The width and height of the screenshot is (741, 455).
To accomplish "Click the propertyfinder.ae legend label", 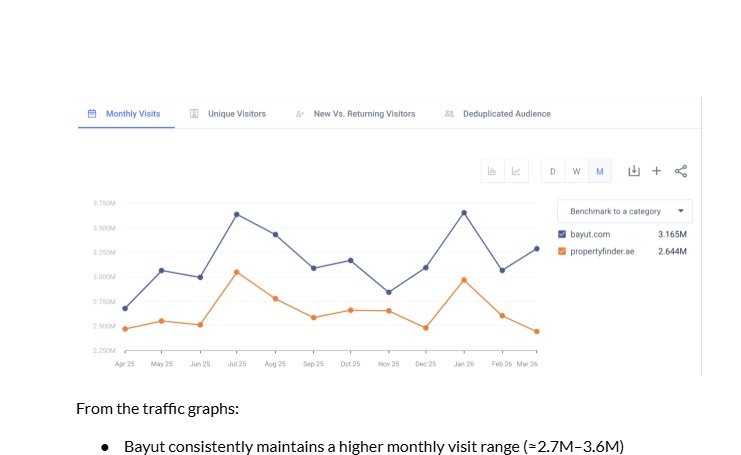I will coord(602,251).
